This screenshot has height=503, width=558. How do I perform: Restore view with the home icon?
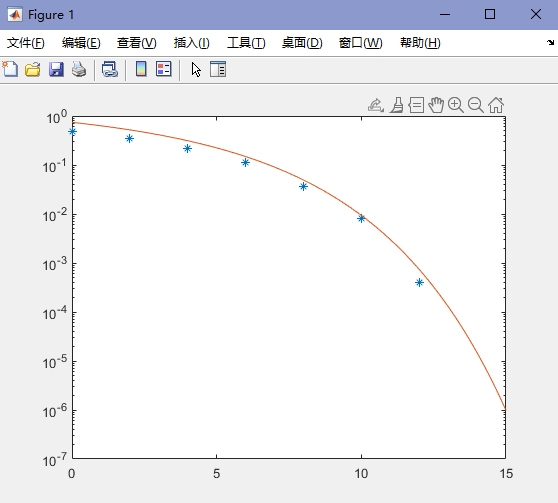click(x=496, y=105)
